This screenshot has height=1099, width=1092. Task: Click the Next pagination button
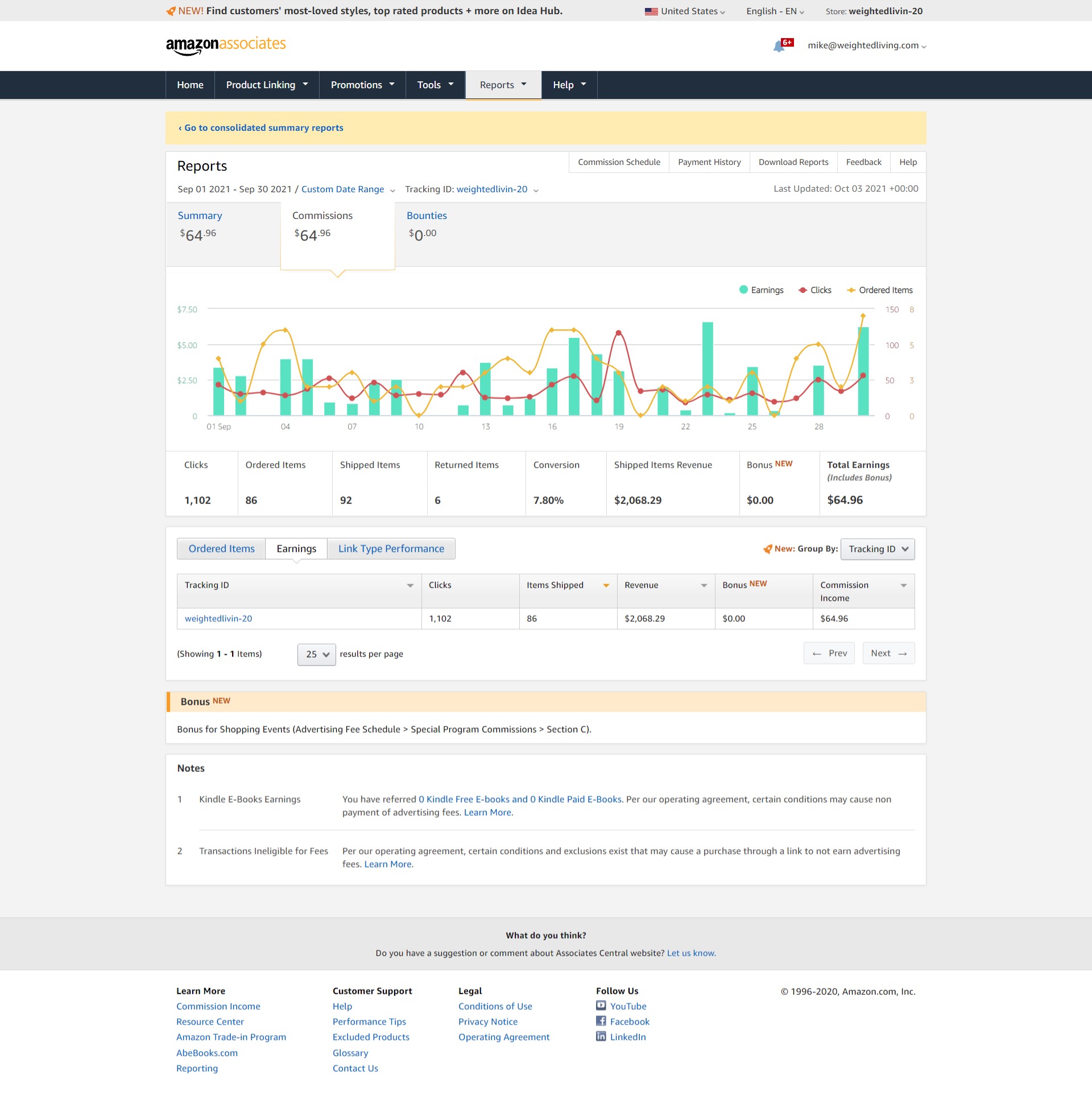coord(888,653)
